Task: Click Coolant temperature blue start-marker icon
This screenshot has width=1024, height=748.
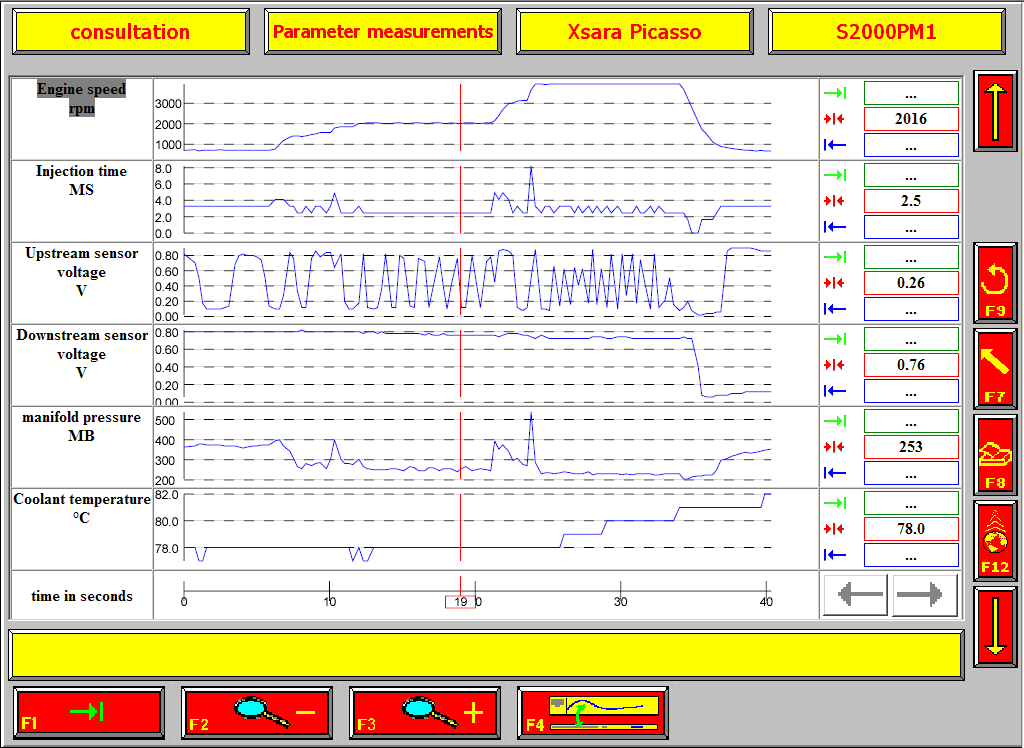Action: click(x=835, y=555)
